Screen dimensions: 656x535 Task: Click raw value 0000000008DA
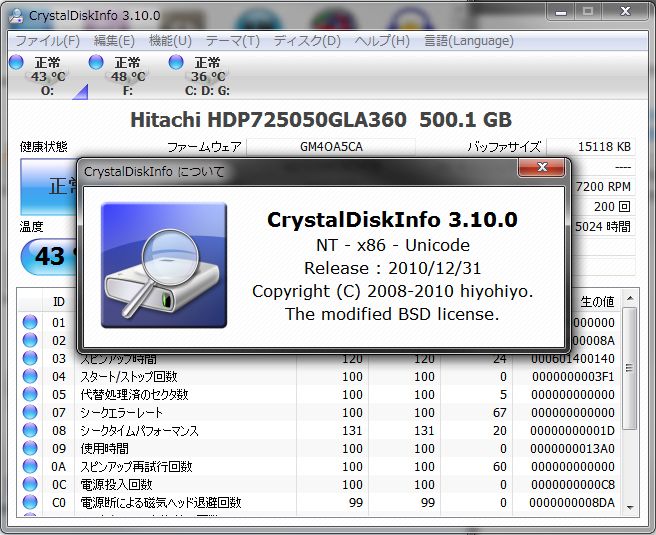click(572, 502)
